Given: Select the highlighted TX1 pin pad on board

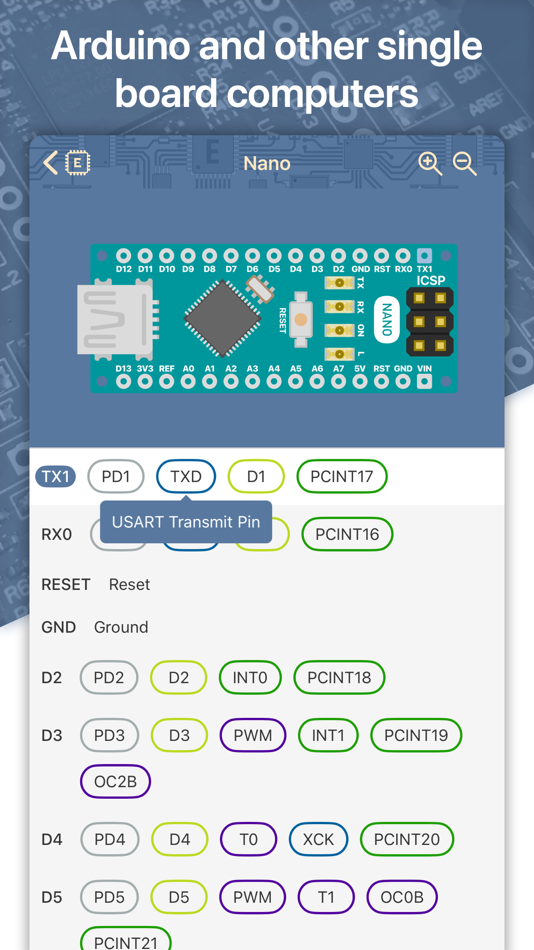Looking at the screenshot, I should (425, 256).
